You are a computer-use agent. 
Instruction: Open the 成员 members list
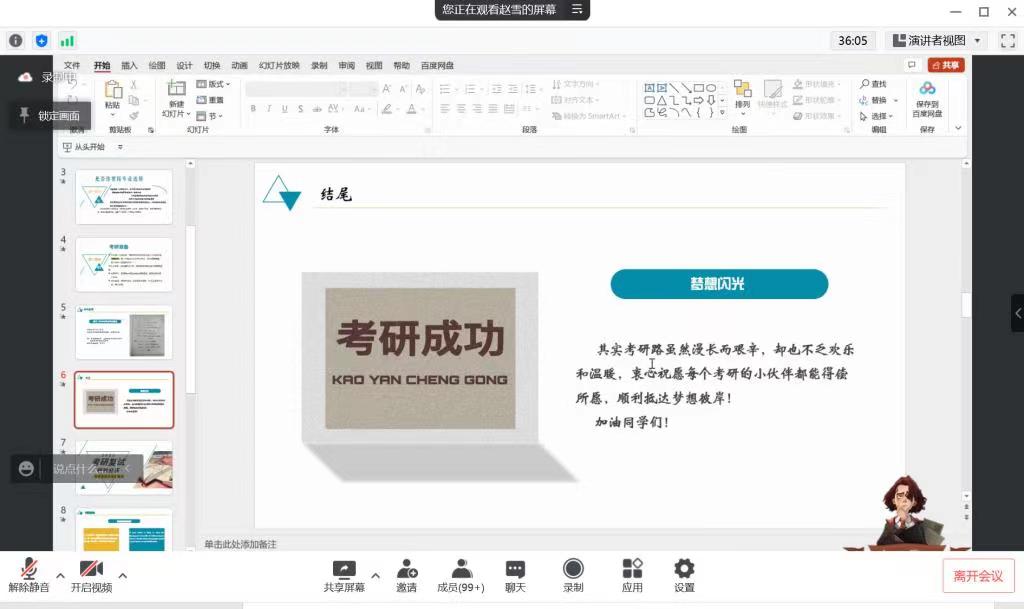click(461, 575)
